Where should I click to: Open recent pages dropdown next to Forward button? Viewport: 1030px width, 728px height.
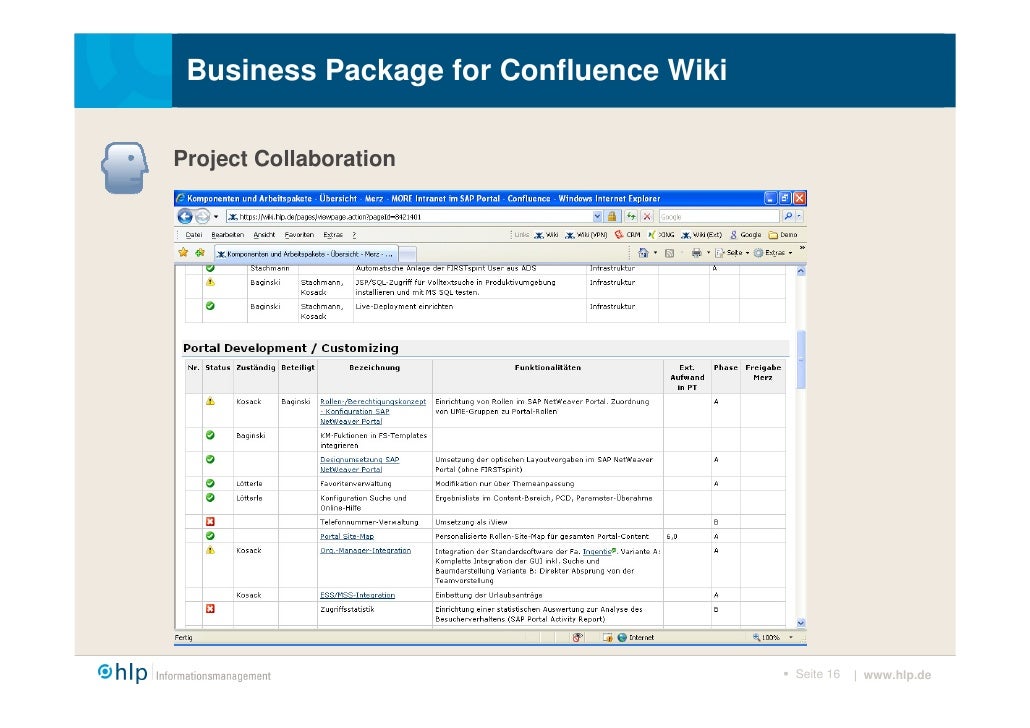pos(216,217)
